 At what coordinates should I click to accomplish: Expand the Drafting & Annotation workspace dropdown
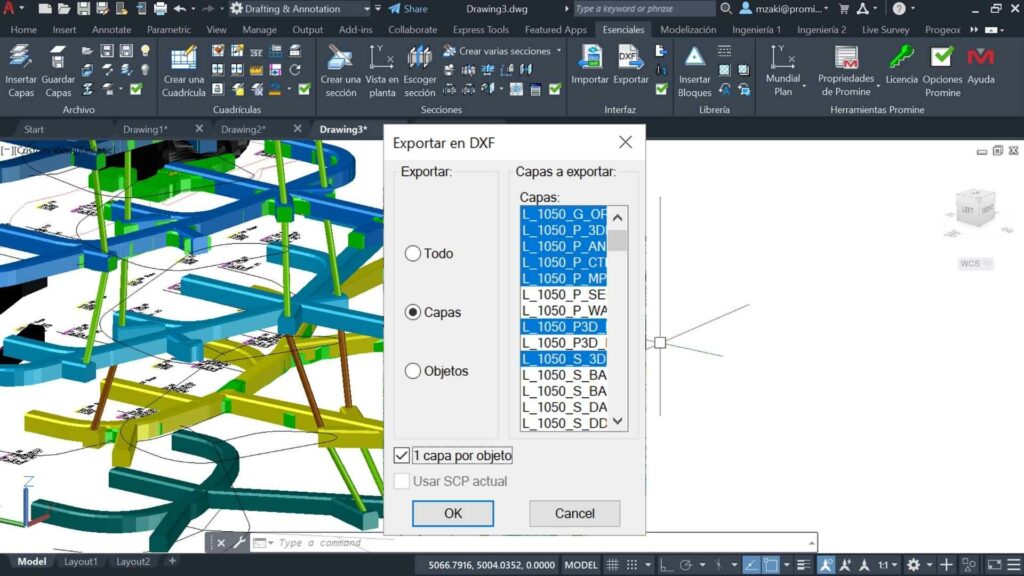366,9
